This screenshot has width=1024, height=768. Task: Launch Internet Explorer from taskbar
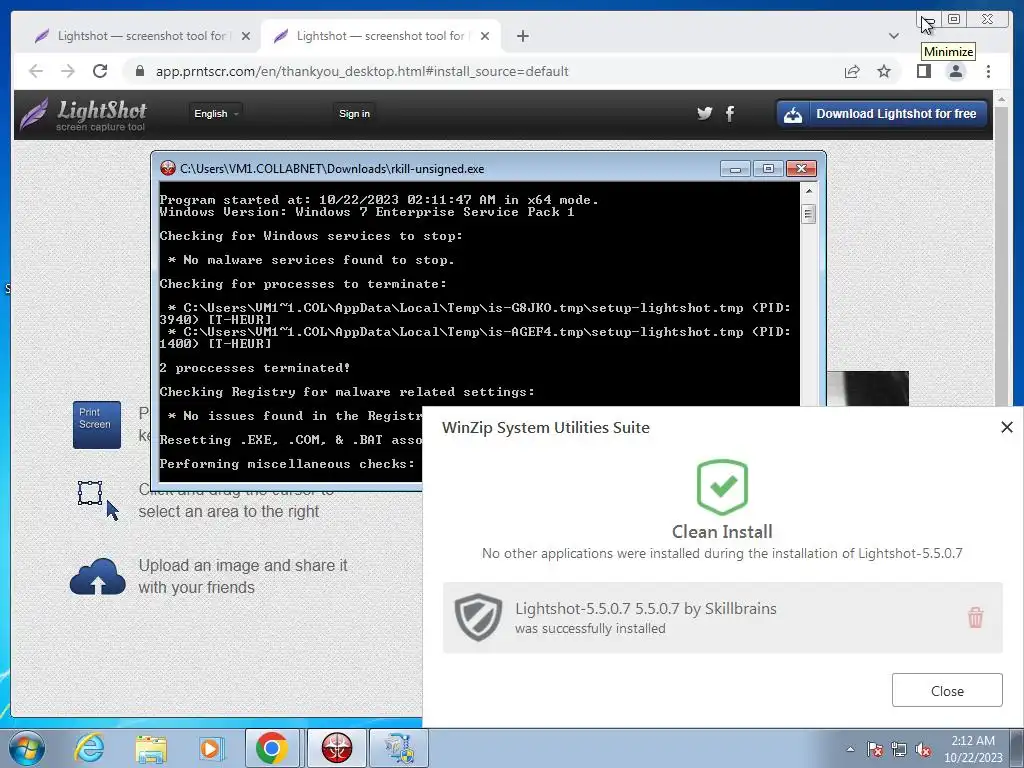tap(88, 748)
